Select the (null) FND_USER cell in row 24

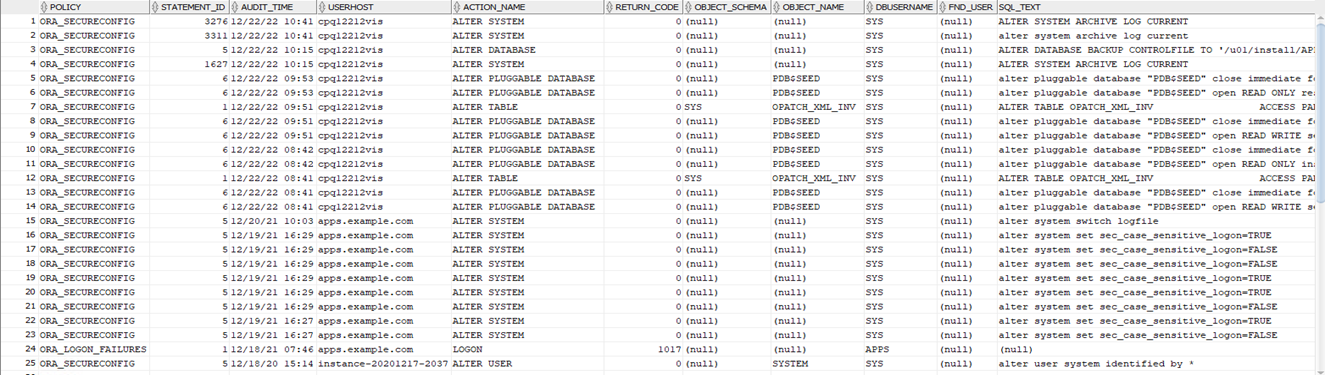[956, 349]
